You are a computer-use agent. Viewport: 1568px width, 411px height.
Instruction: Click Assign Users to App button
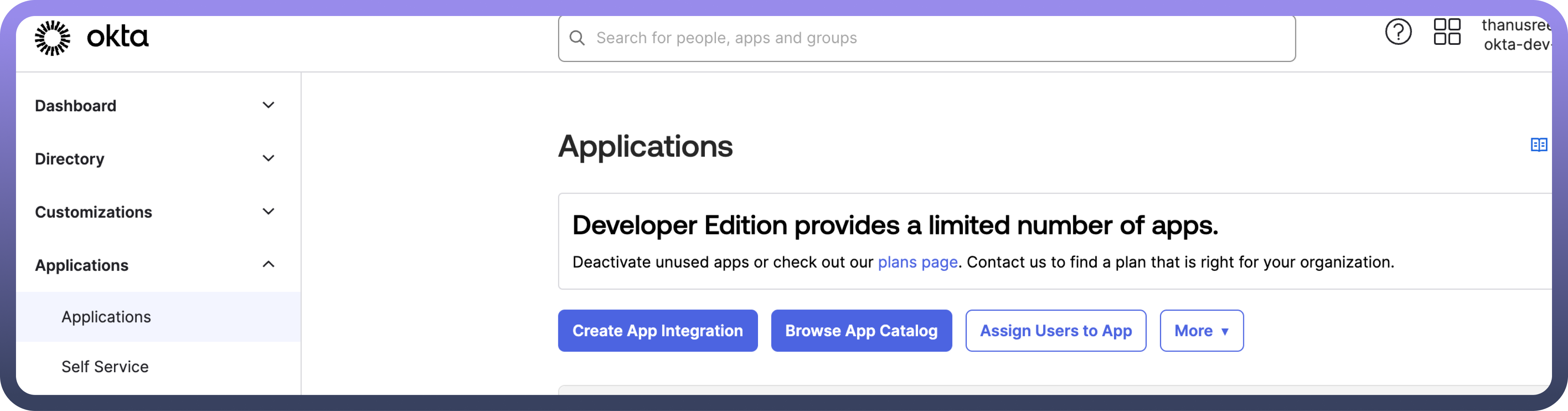1055,331
